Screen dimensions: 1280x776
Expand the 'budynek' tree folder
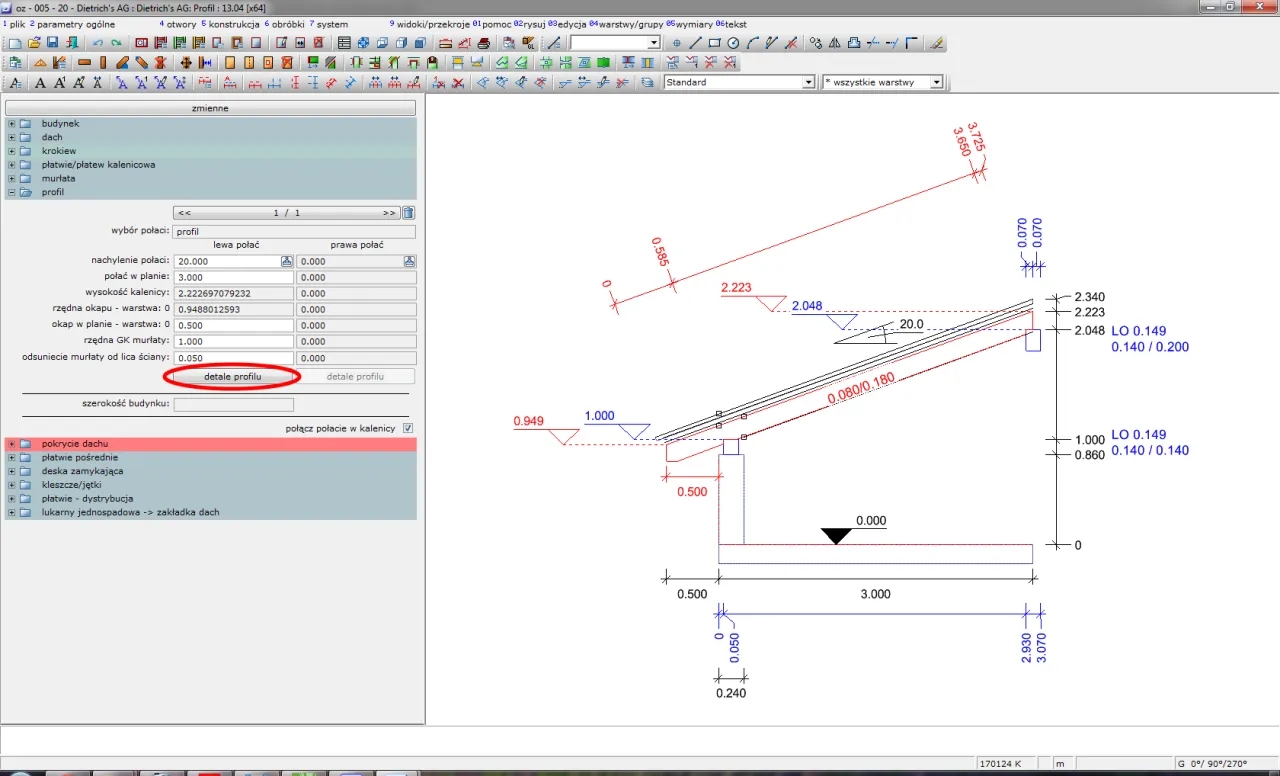click(x=11, y=124)
